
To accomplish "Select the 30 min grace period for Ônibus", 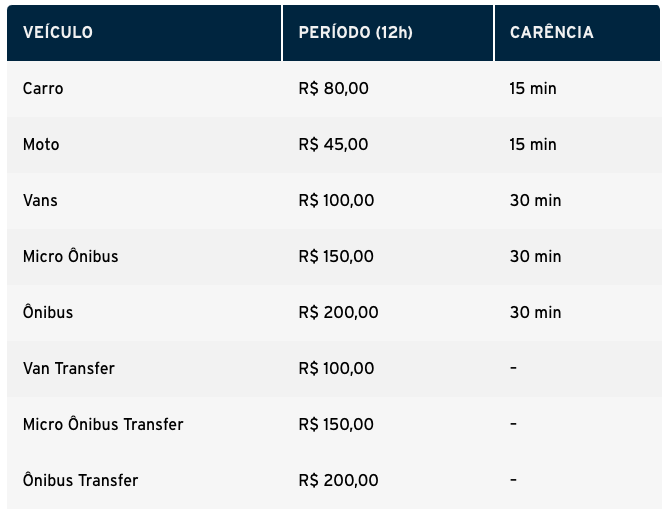I will 535,312.
